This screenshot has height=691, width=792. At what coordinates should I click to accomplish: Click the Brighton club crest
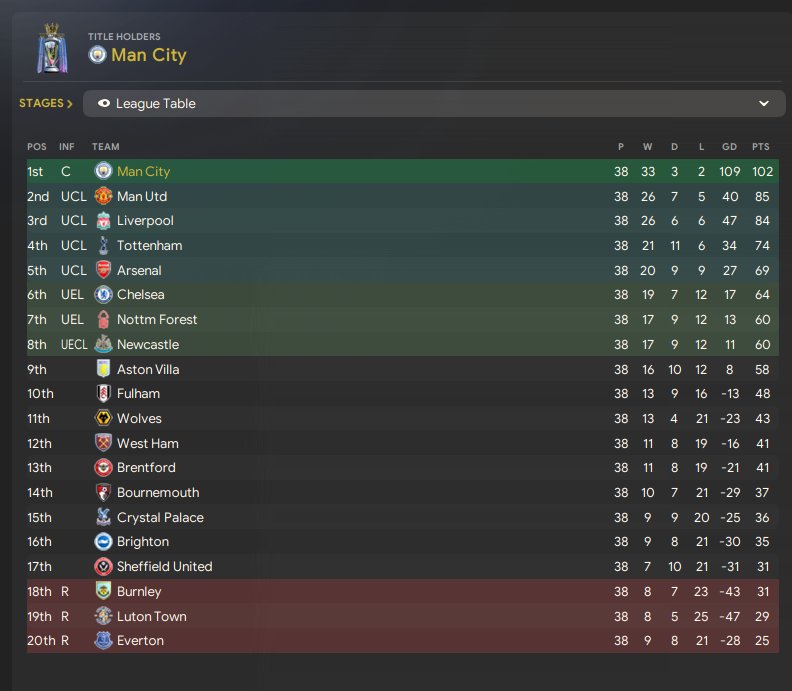tap(103, 541)
